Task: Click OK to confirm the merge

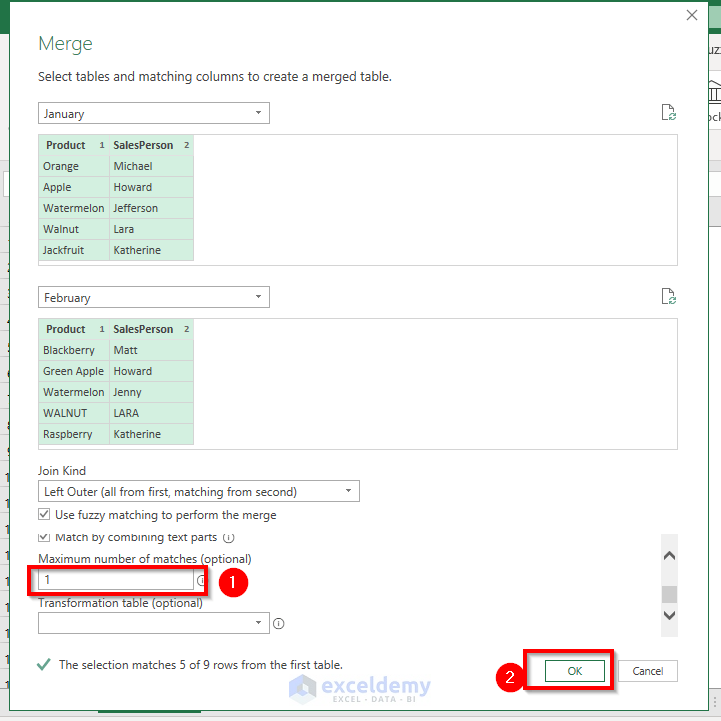Action: pyautogui.click(x=575, y=671)
